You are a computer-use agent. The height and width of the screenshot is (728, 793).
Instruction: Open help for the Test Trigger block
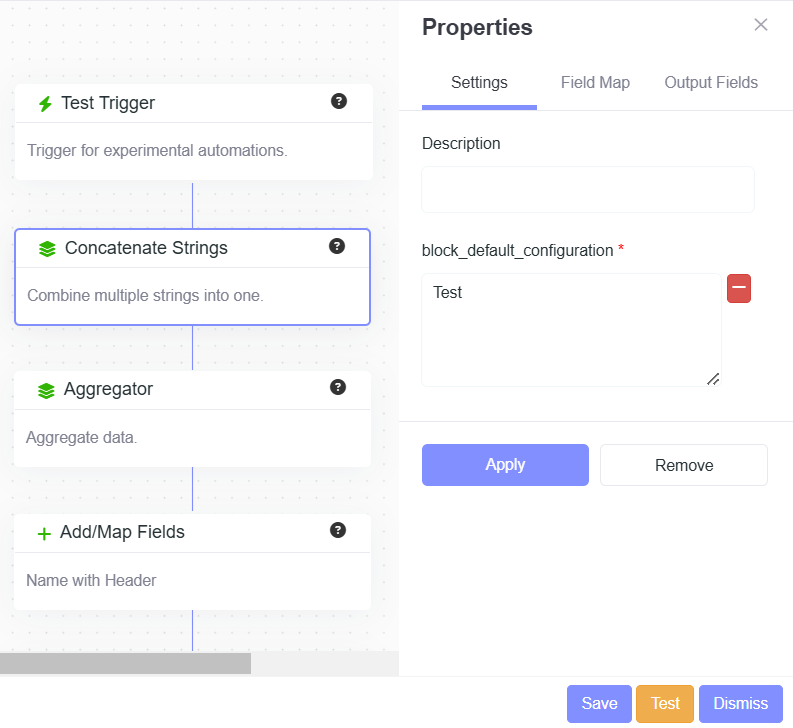[339, 101]
